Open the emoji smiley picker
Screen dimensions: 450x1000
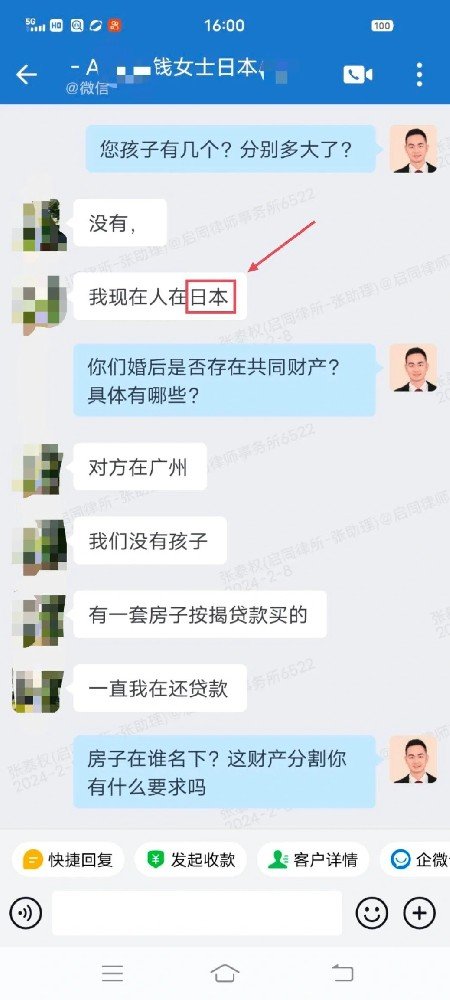(x=372, y=913)
